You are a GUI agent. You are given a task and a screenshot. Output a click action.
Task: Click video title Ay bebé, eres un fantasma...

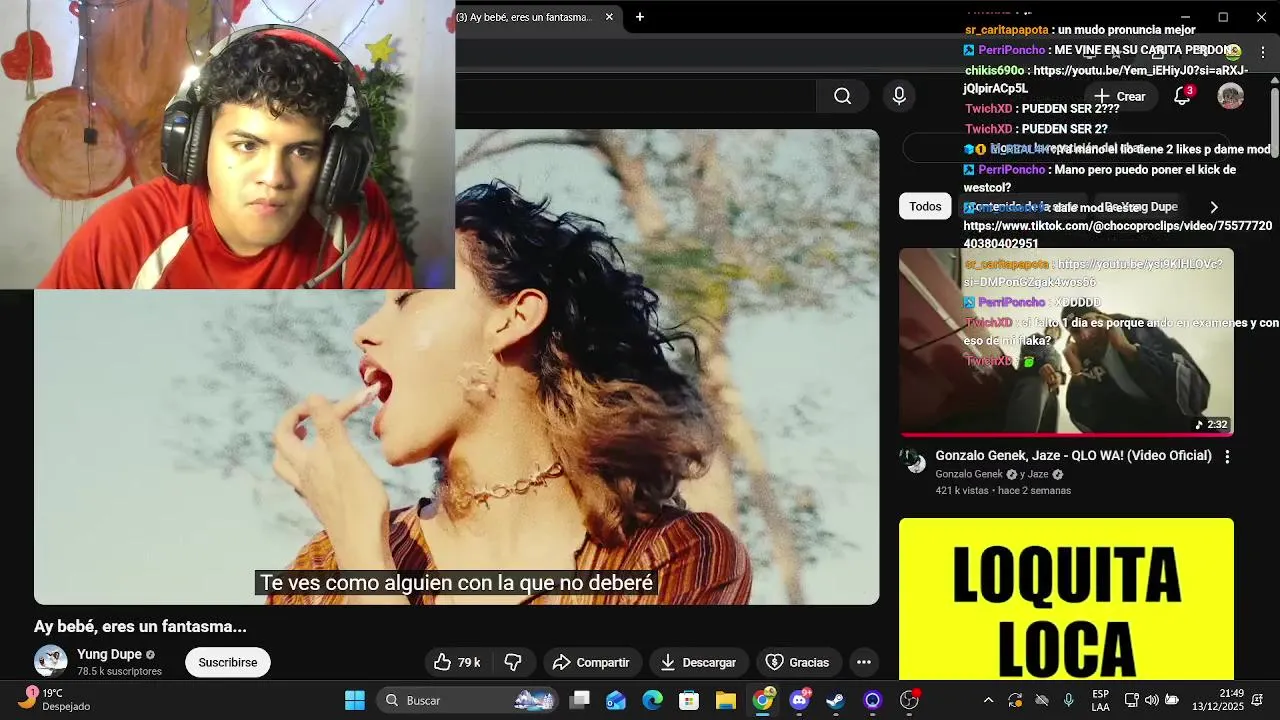click(140, 626)
